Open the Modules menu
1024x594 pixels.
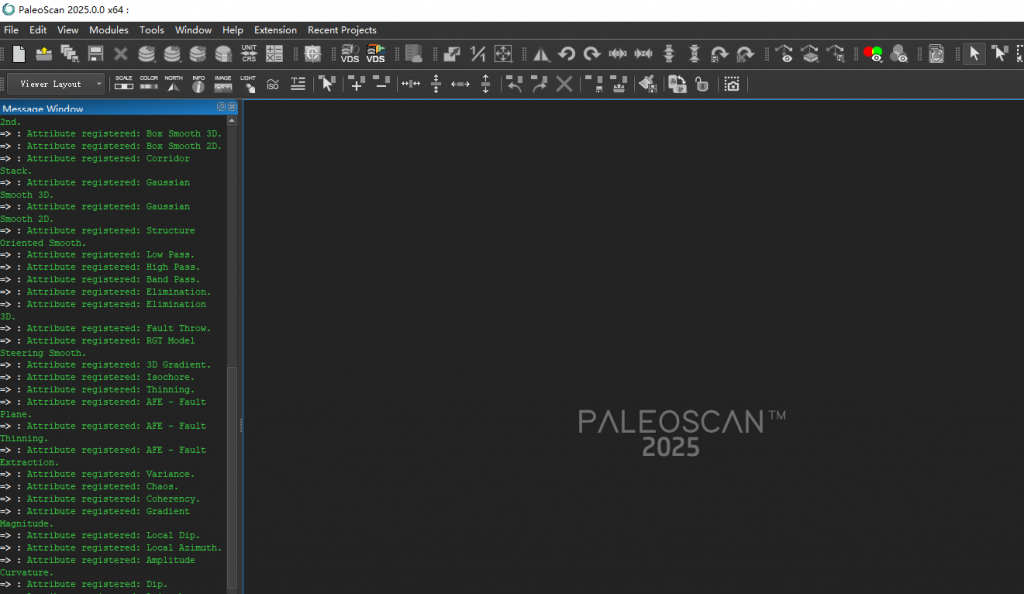tap(109, 30)
